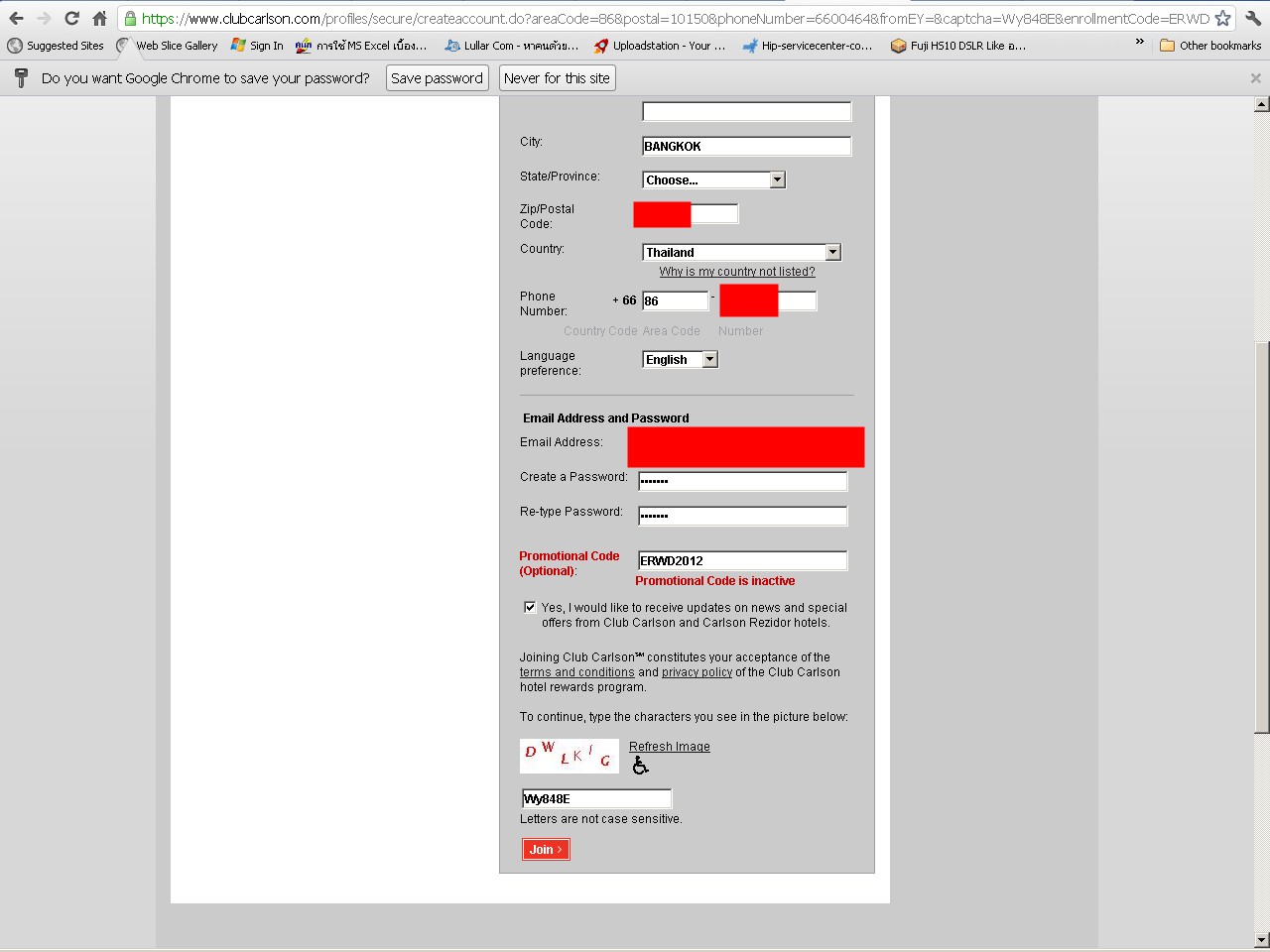Click the phone Number field
This screenshot has height=952, width=1270.
(768, 300)
